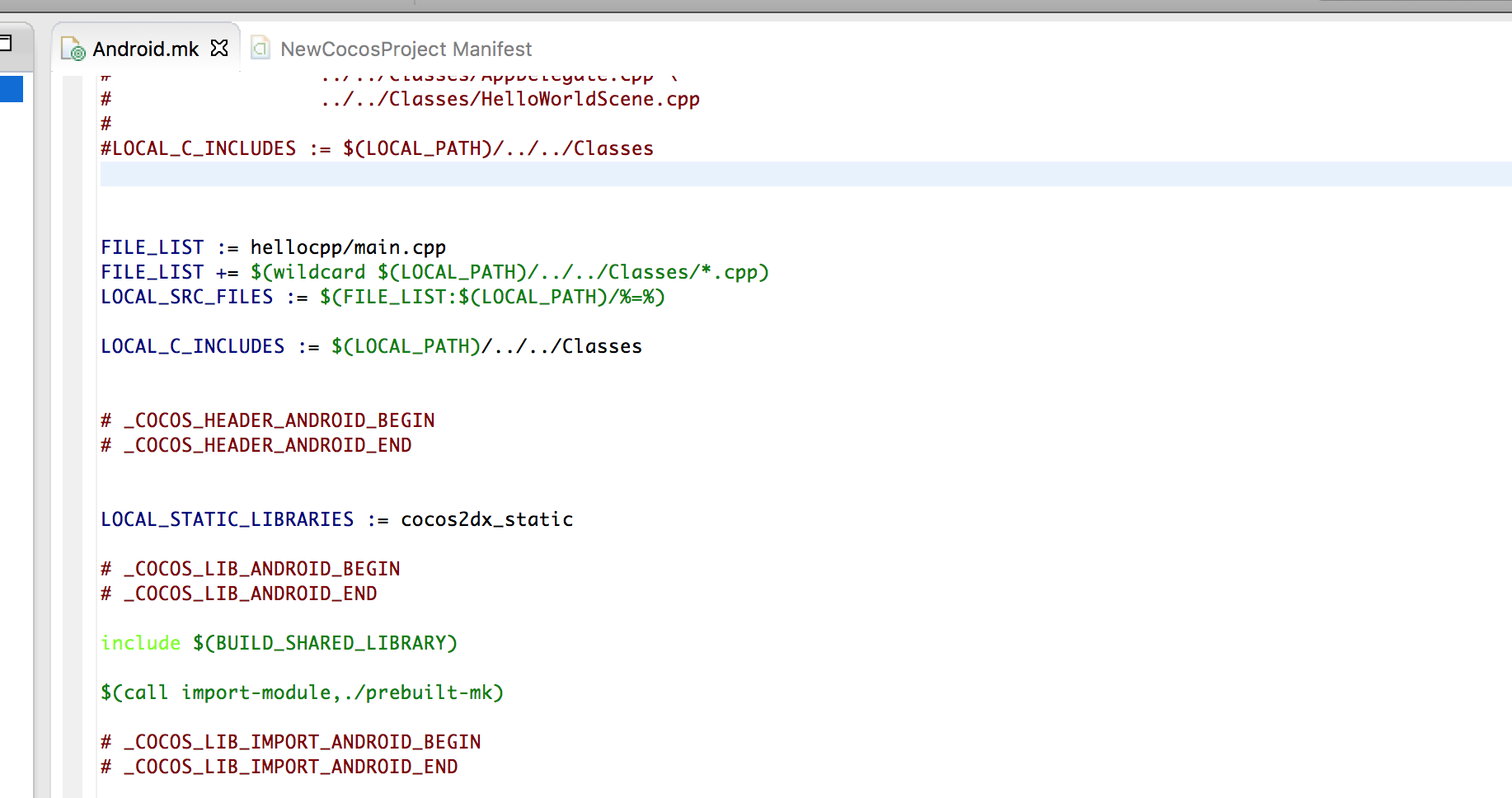Screen dimensions: 1512x798
Task: Open the NewCocosProject Manifest tab
Action: (406, 49)
